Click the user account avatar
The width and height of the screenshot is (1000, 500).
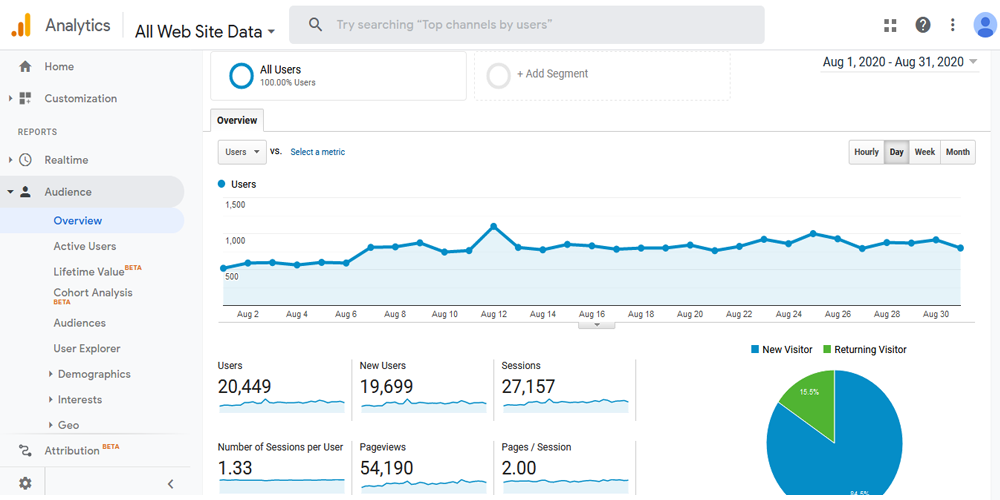[x=985, y=25]
